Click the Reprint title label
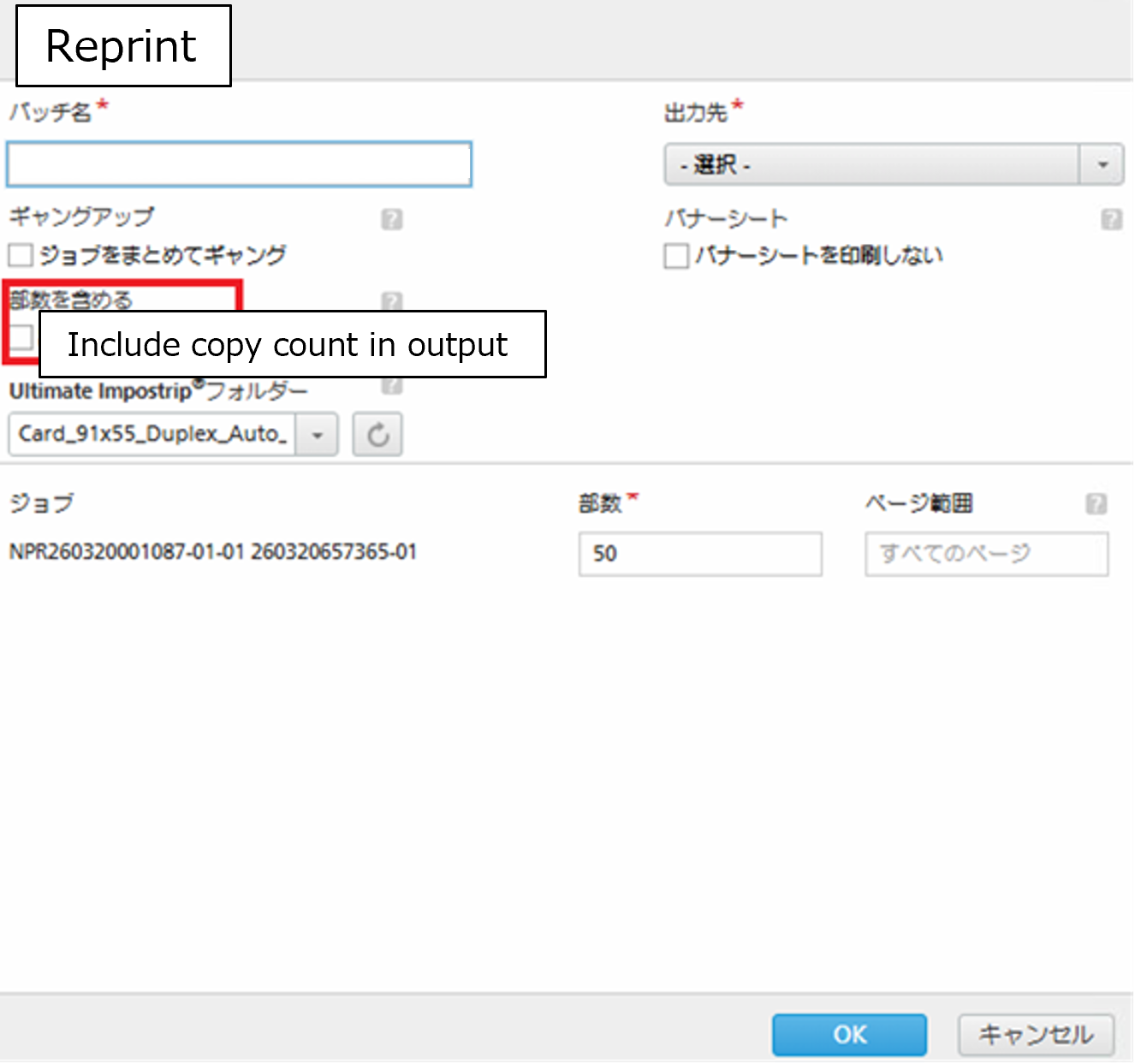Screen dimensions: 1135x1064 [123, 45]
